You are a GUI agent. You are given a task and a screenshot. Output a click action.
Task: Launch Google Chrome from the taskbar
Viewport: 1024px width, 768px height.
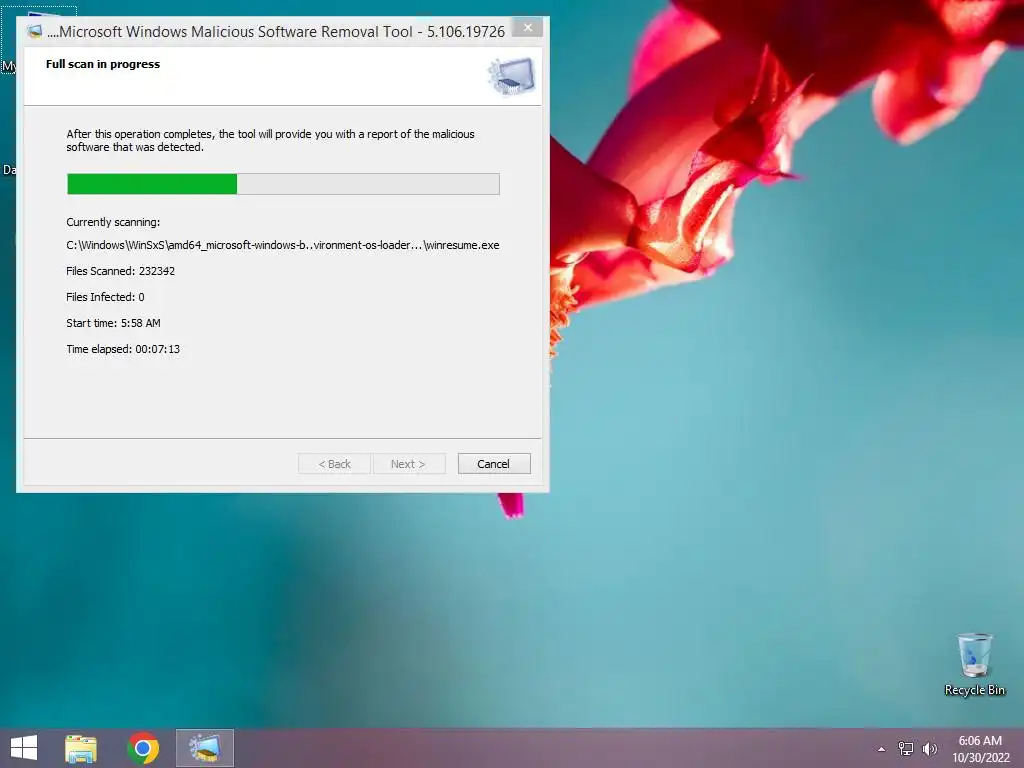[143, 748]
